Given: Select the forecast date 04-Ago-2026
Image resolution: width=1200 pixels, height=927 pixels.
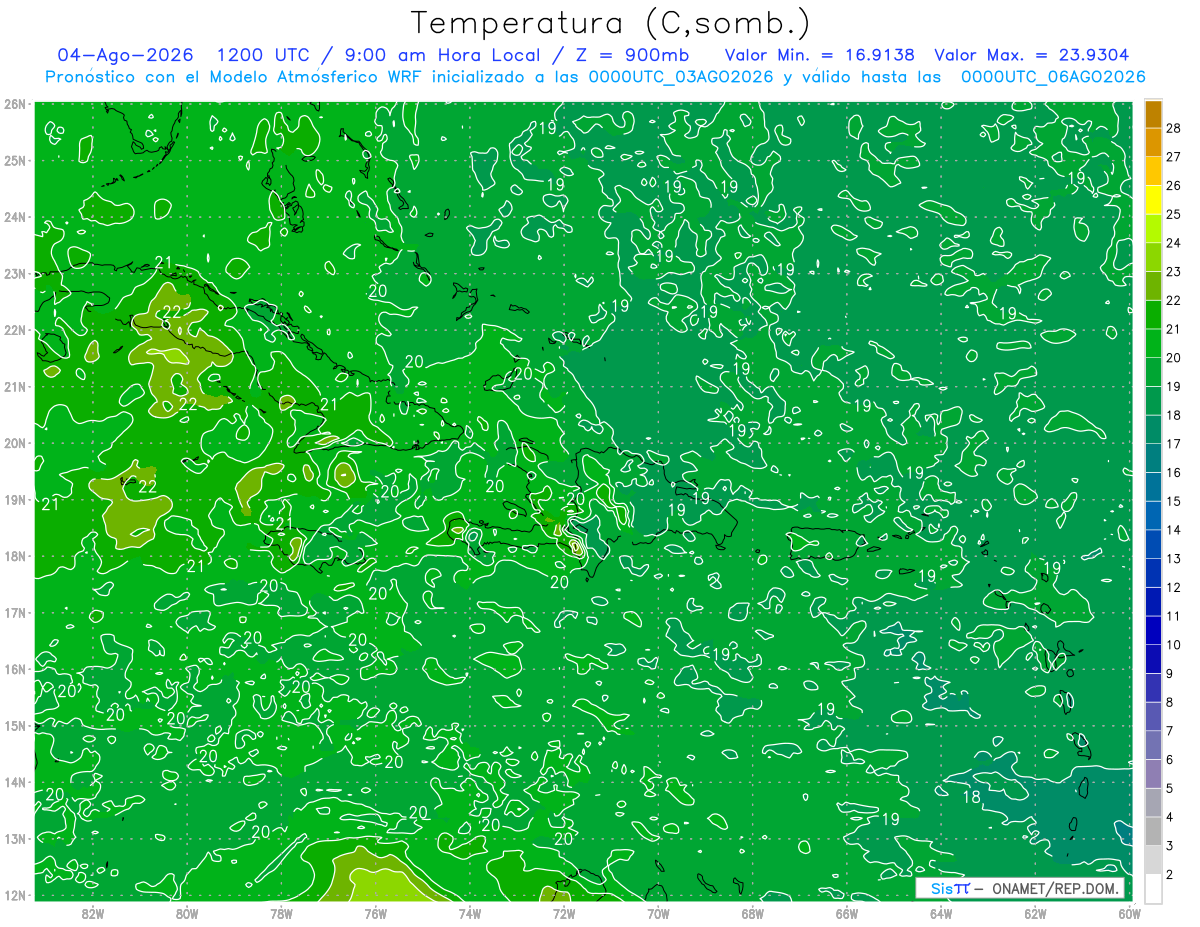Looking at the screenshot, I should (x=125, y=55).
